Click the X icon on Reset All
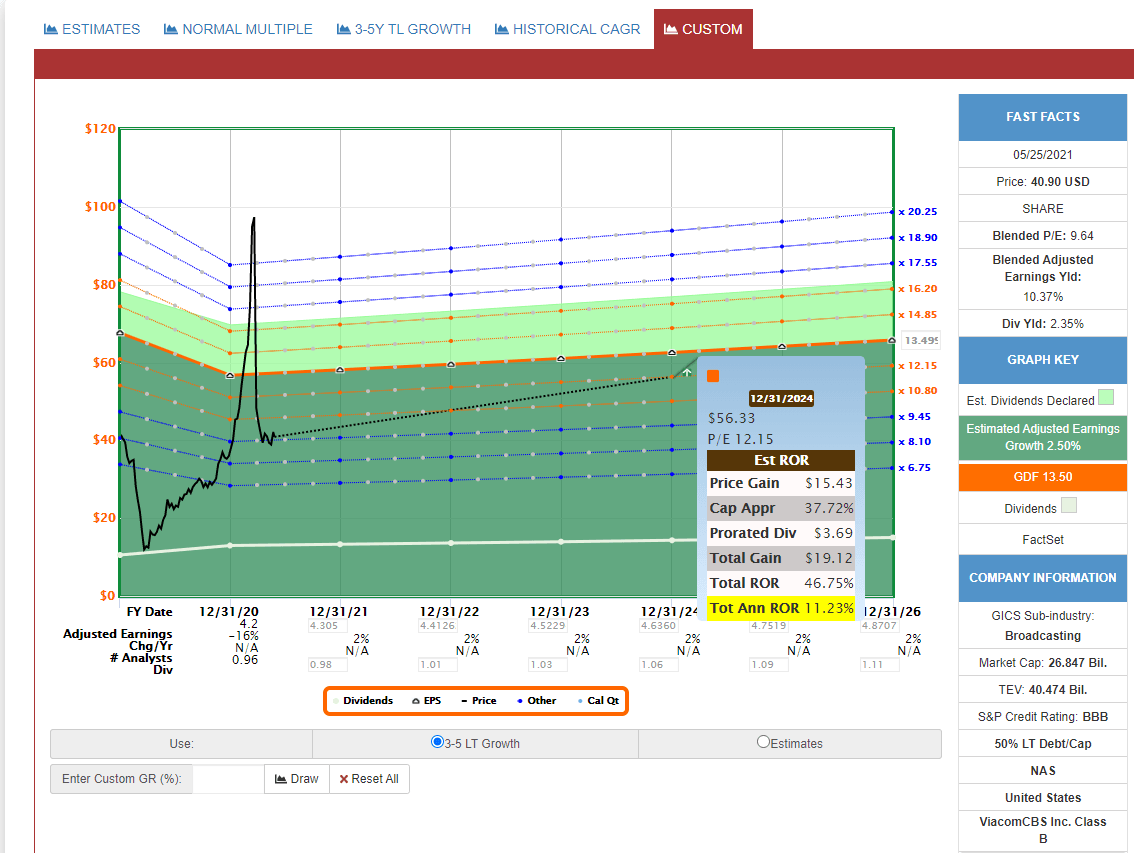 (x=343, y=778)
